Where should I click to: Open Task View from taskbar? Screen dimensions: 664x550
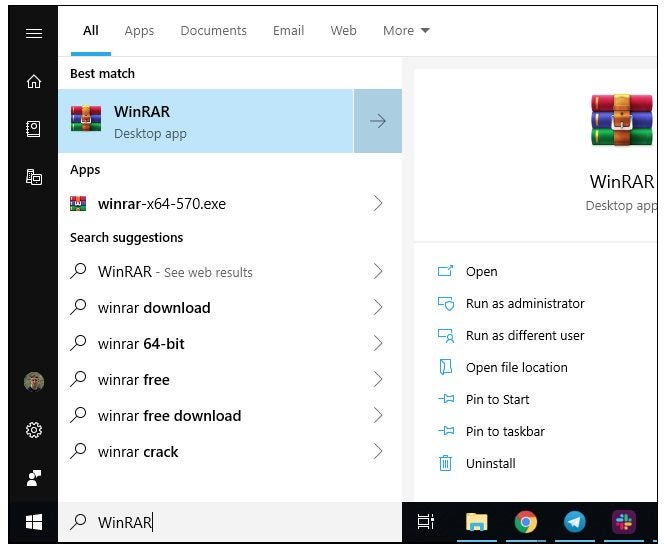pyautogui.click(x=426, y=521)
